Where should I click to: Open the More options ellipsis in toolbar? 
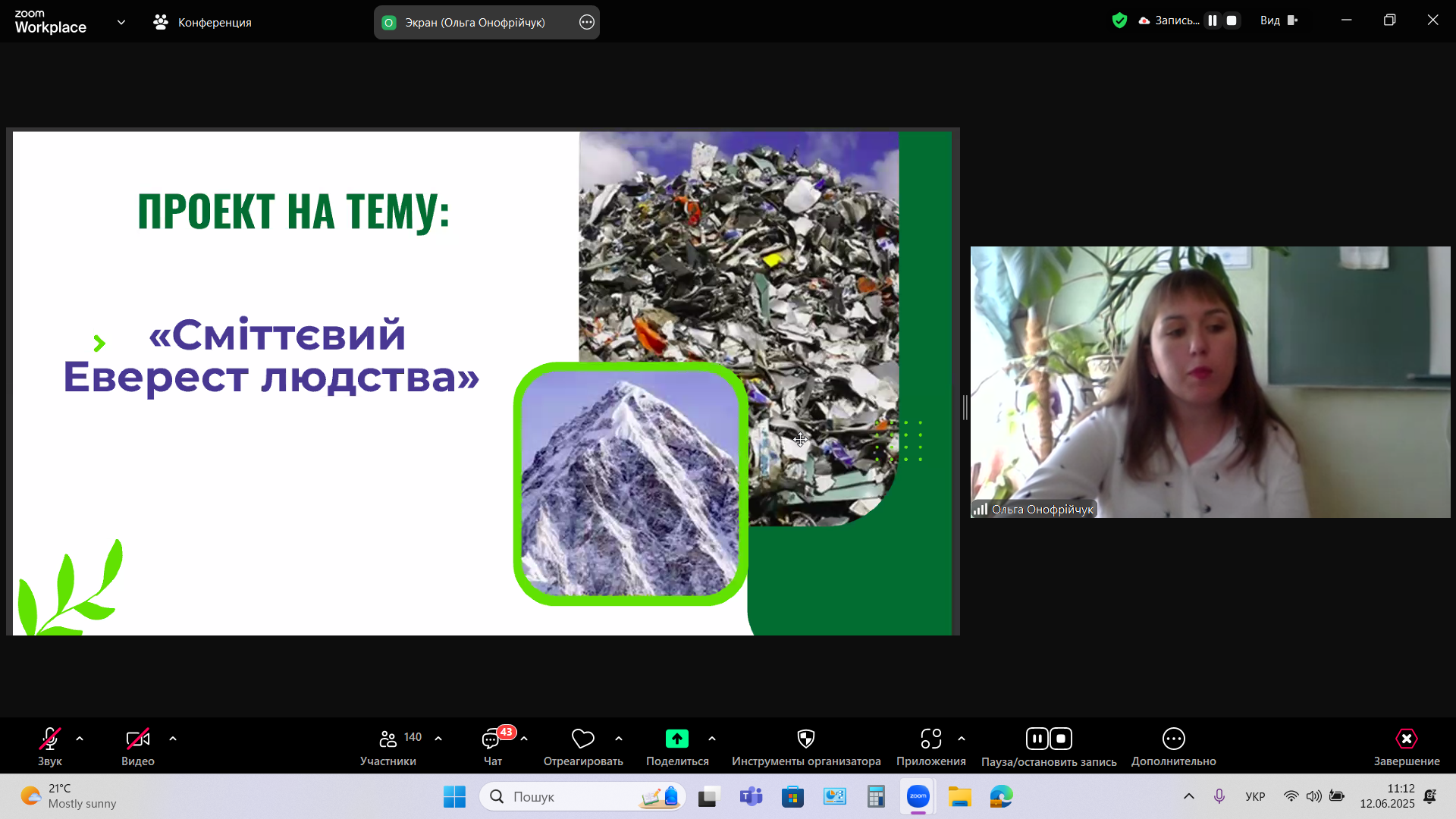tap(1173, 739)
